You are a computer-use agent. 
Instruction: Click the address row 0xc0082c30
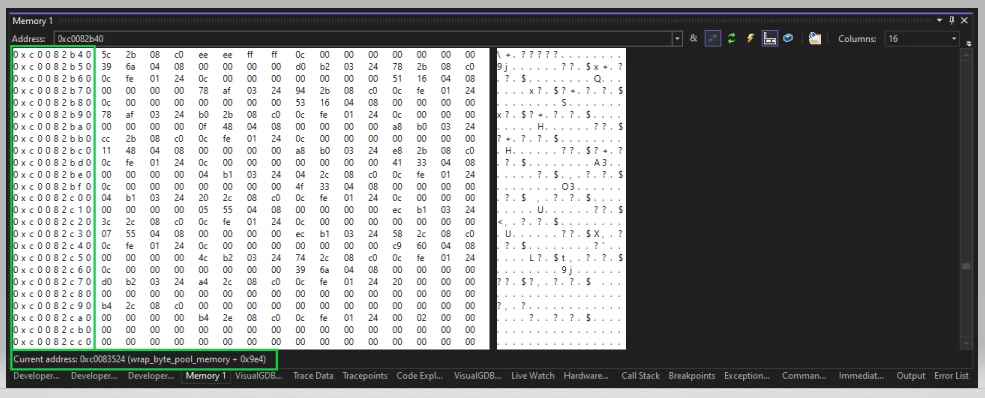(53, 234)
